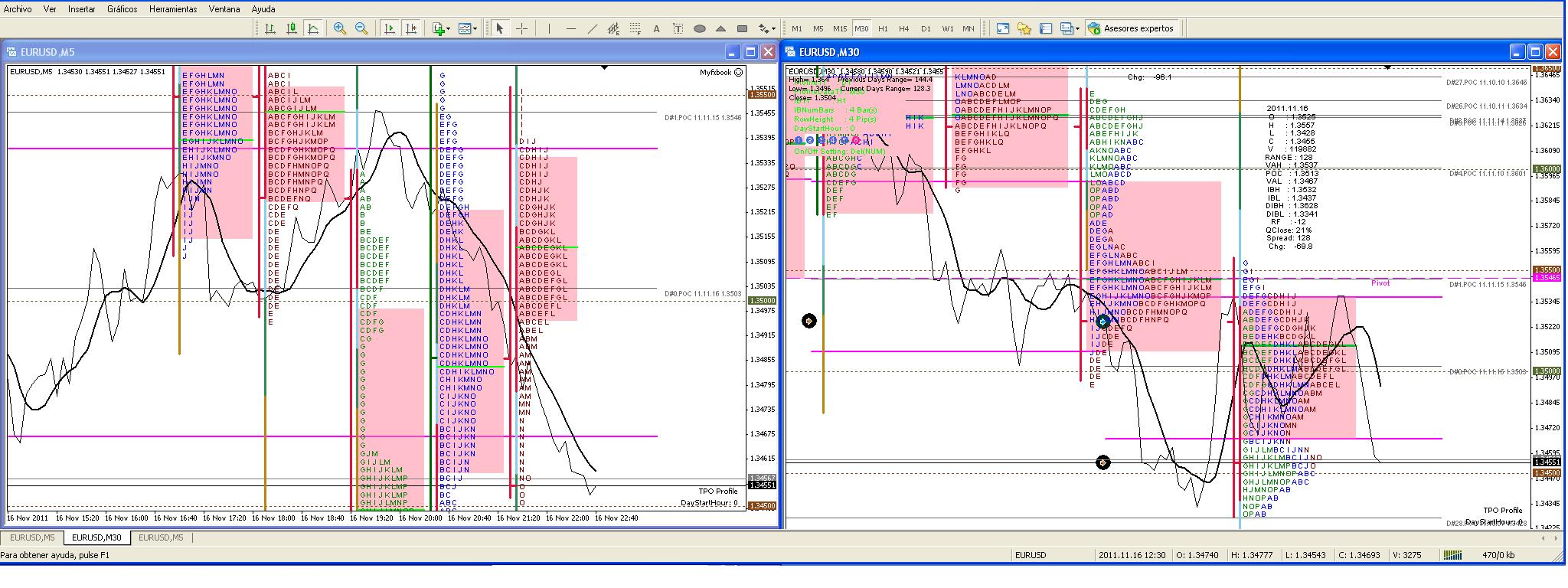This screenshot has height=588, width=1568.
Task: Switch chart to candlestick view
Action: pyautogui.click(x=292, y=28)
